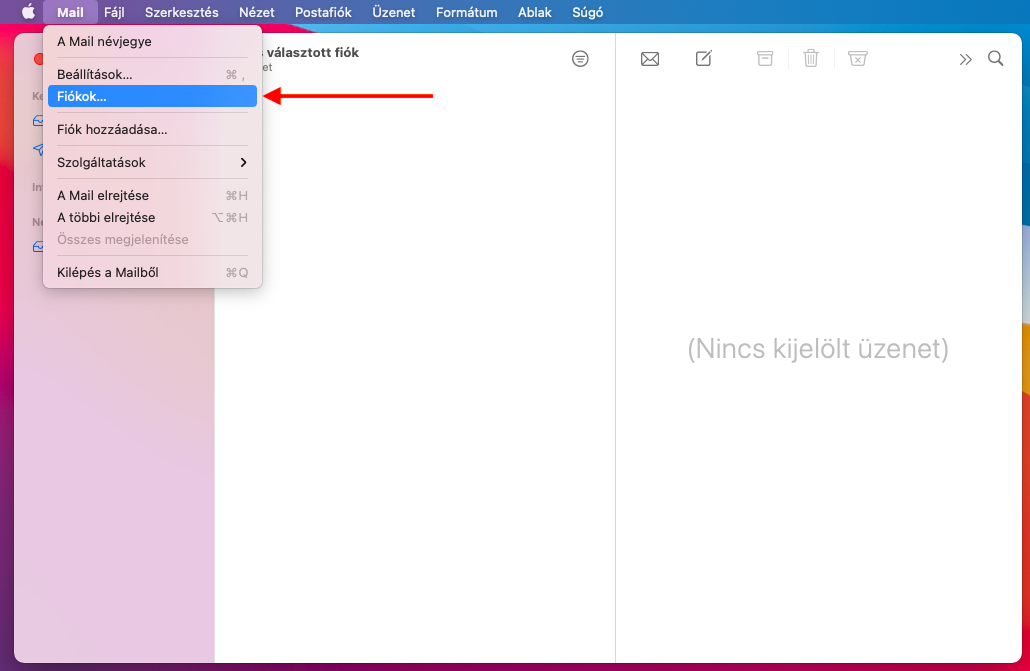Select A Mail névjegye menu item

point(152,41)
